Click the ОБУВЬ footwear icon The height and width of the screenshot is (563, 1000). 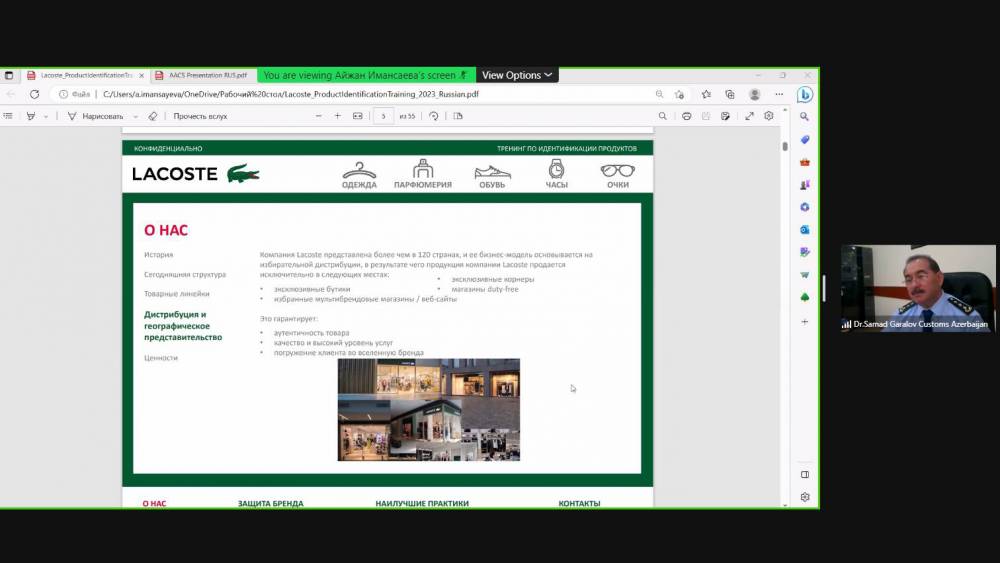492,177
